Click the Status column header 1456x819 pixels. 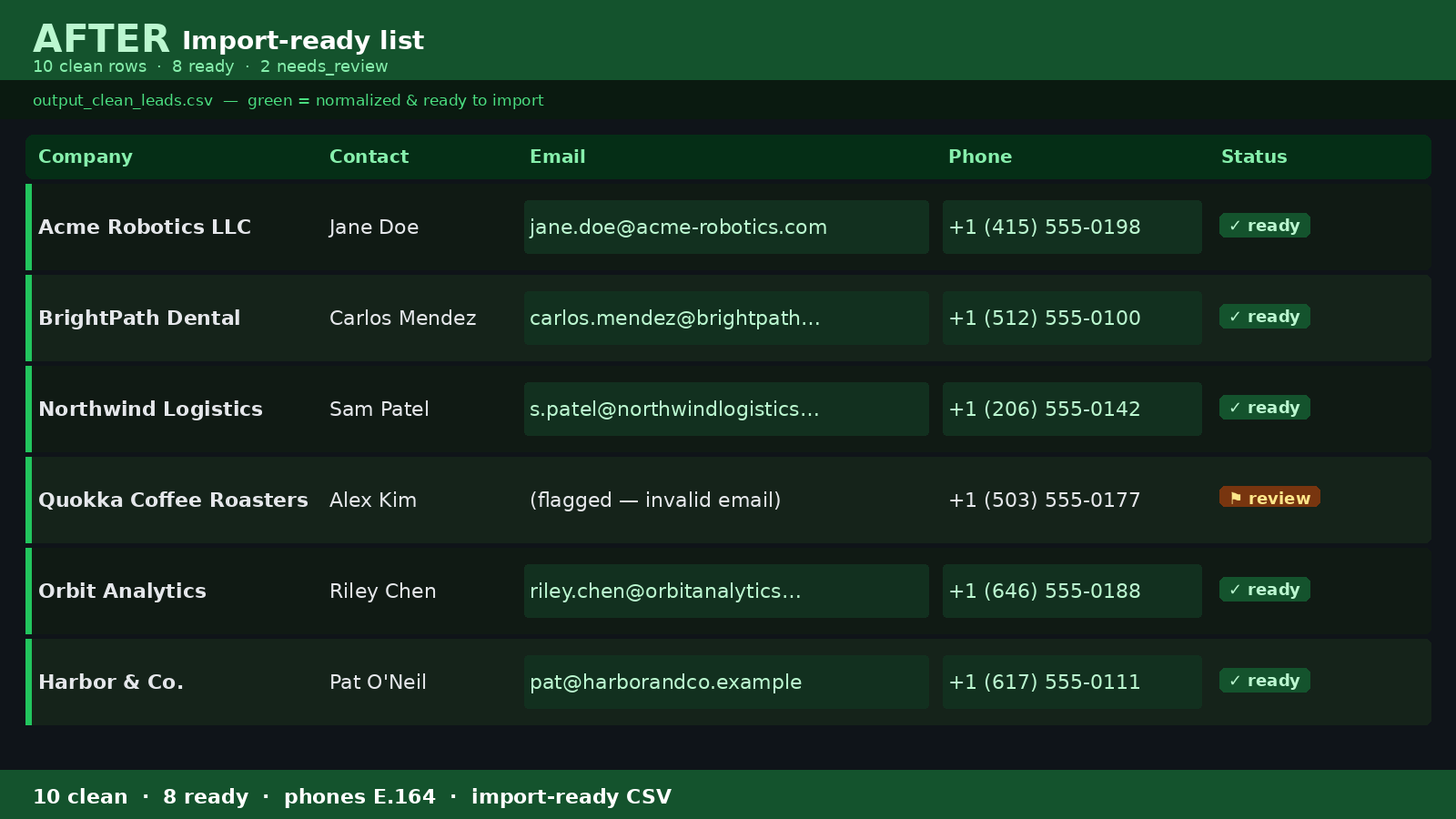tap(1254, 157)
